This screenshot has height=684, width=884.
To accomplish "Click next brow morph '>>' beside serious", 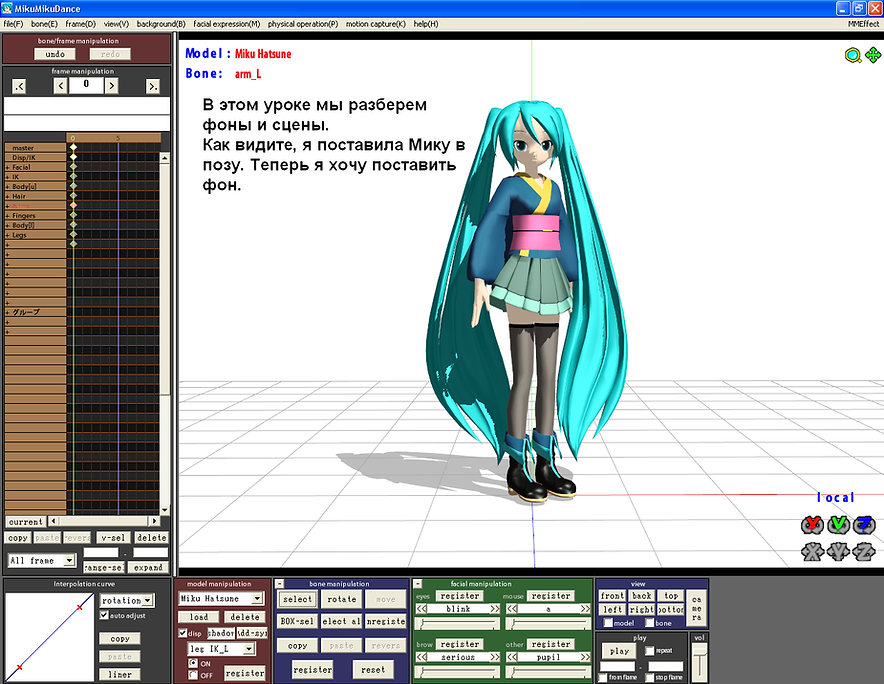I will [494, 657].
